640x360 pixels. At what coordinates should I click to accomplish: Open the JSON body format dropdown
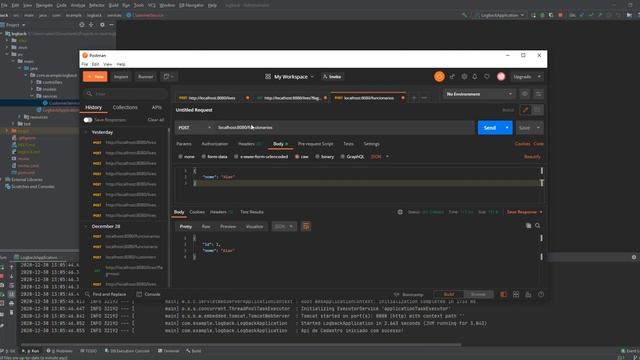click(380, 157)
